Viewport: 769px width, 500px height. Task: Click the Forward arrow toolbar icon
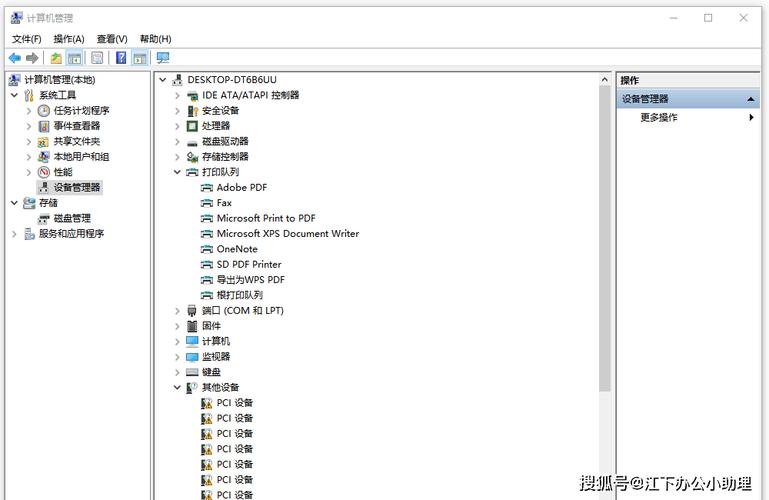32,58
